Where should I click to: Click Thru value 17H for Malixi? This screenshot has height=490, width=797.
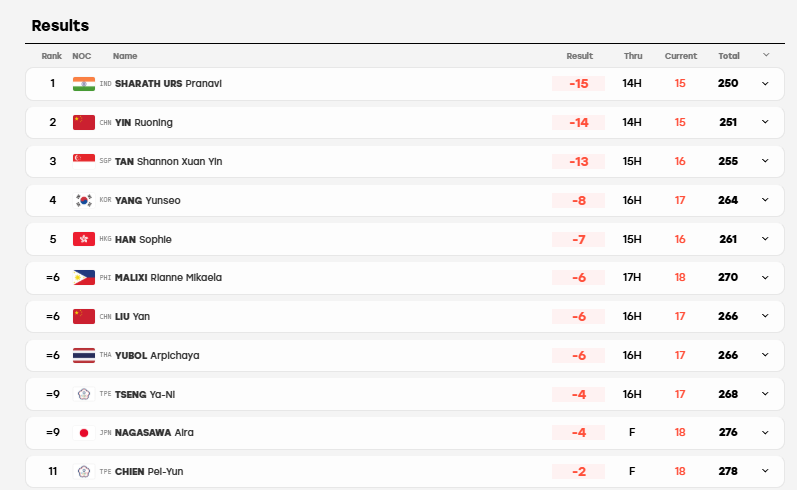coord(632,277)
